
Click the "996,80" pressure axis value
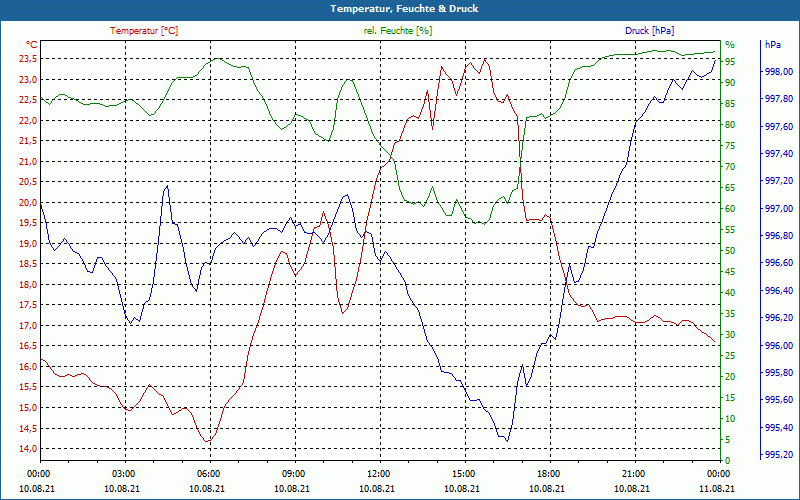pos(779,236)
